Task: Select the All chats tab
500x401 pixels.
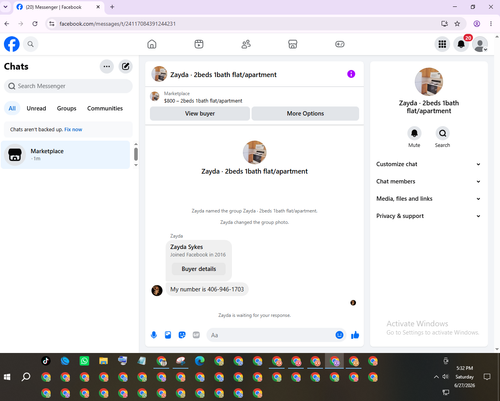Action: coord(12,108)
